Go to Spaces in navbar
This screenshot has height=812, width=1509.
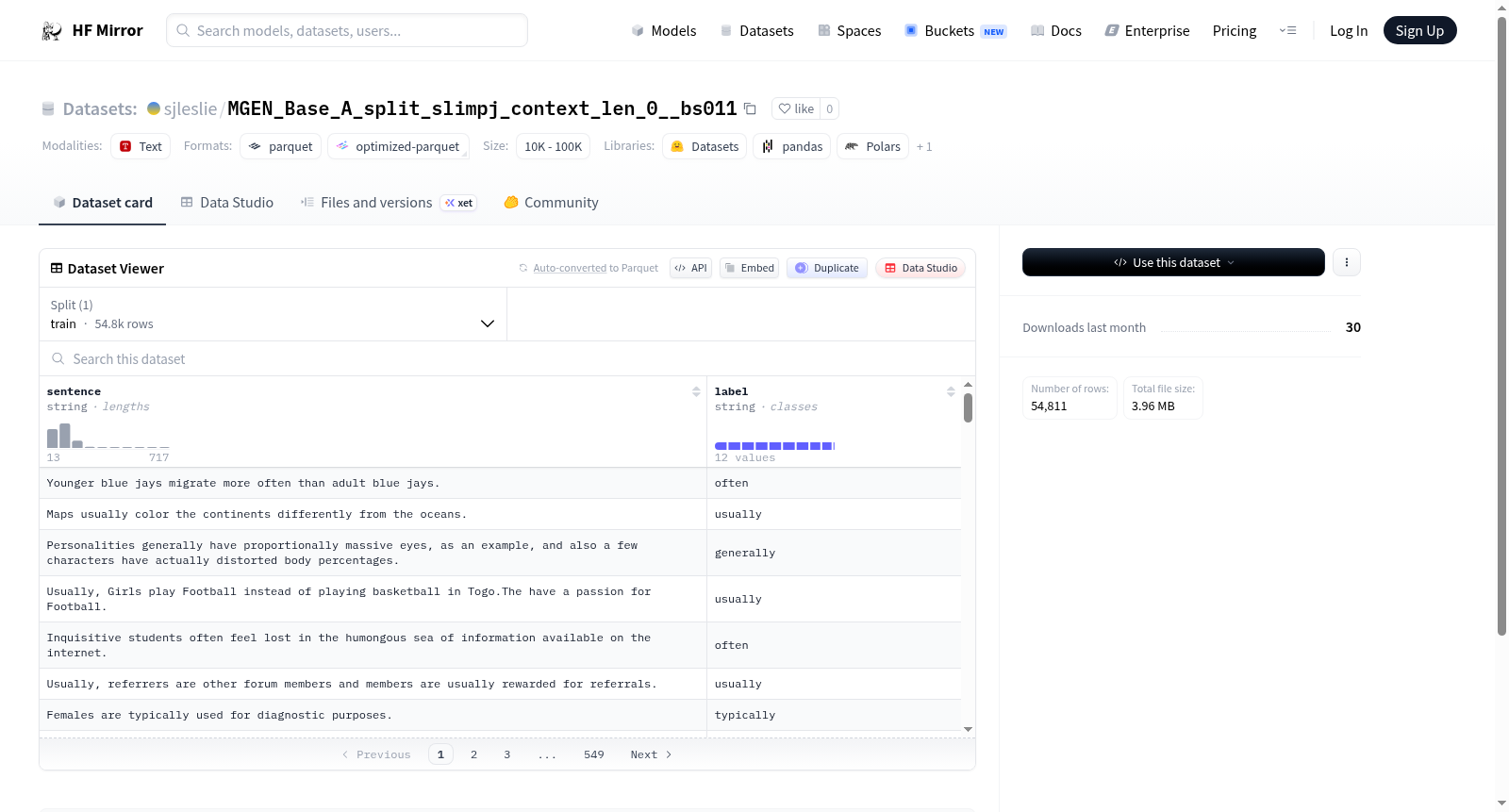pos(849,31)
